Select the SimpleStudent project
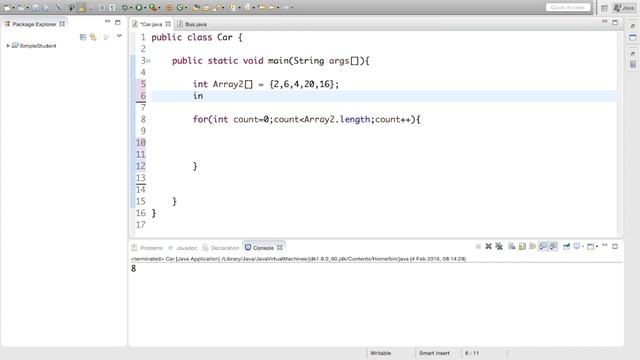 click(x=34, y=46)
